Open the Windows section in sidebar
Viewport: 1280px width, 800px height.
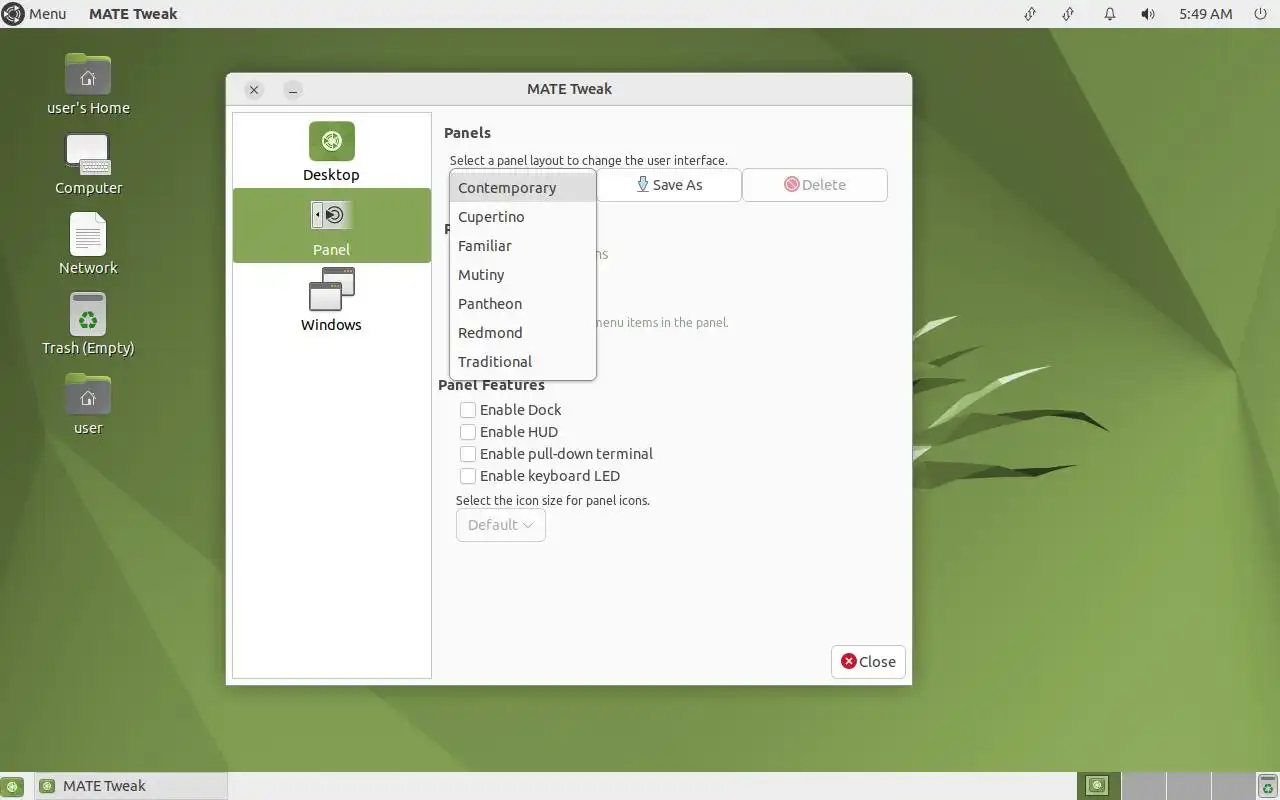[331, 300]
